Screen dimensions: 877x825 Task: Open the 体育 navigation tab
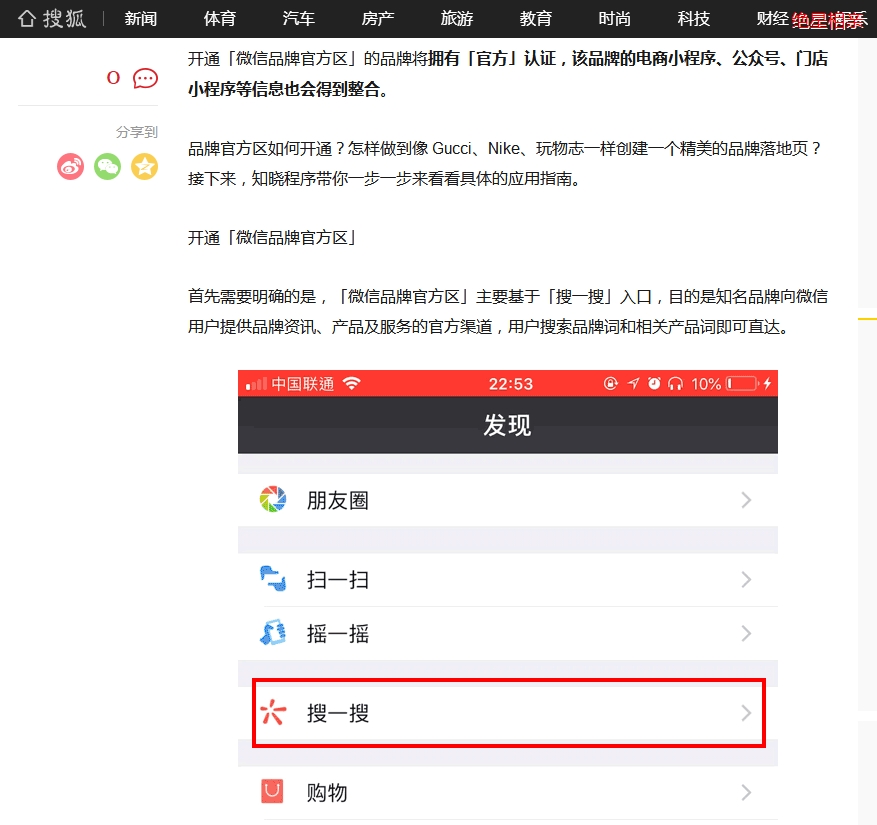tap(220, 19)
